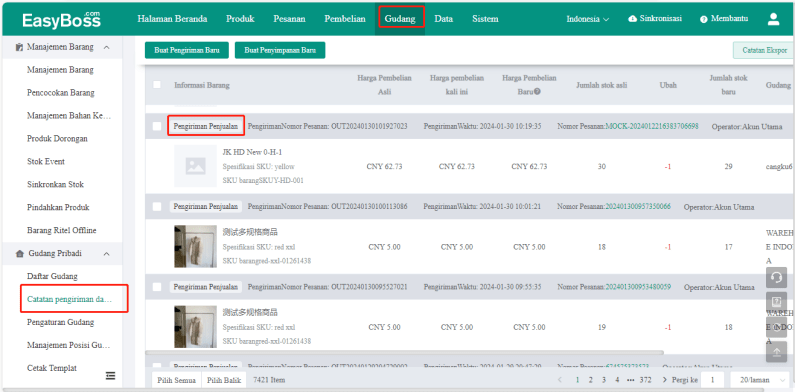The height and width of the screenshot is (392, 796).
Task: Open Pindahkan Produk in sidebar
Action: (x=58, y=207)
